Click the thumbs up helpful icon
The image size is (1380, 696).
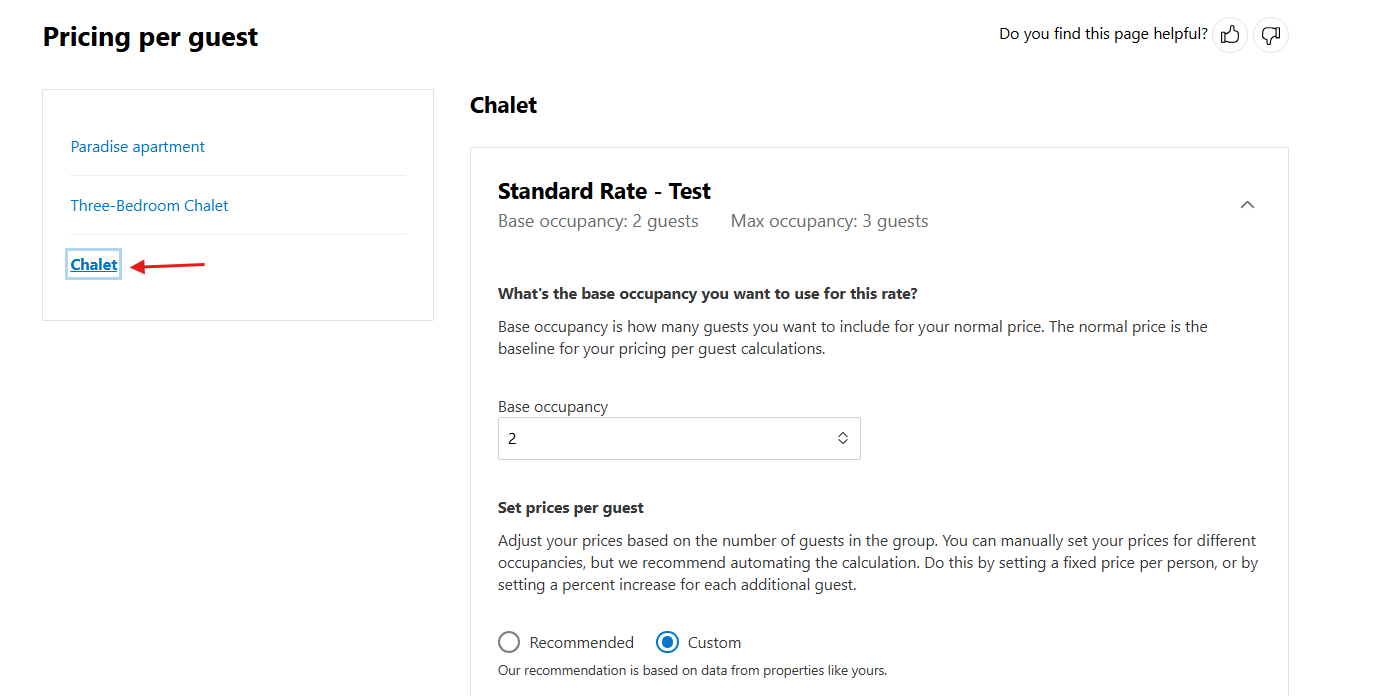click(x=1230, y=35)
